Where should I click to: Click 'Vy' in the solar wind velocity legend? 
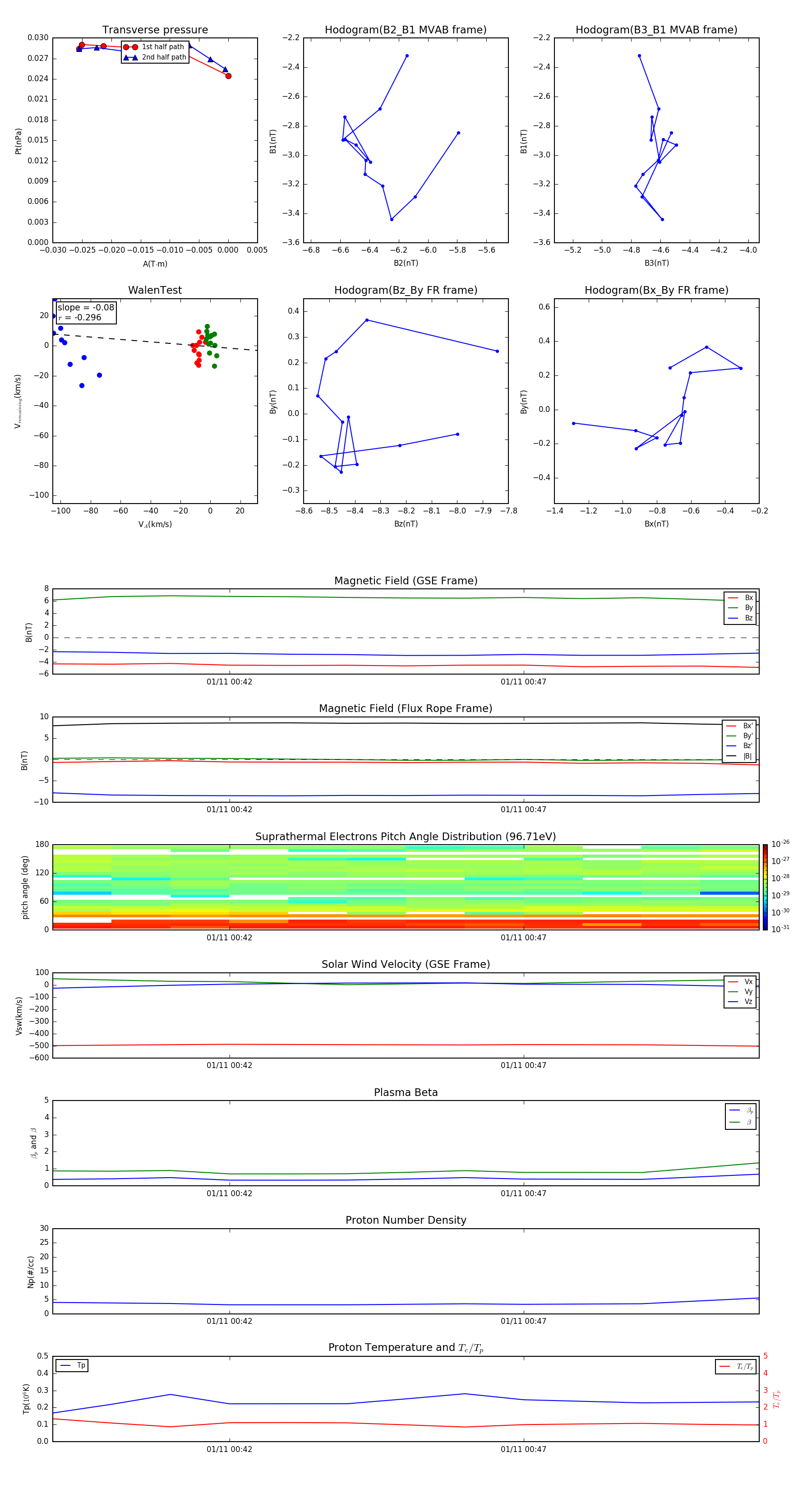740,992
